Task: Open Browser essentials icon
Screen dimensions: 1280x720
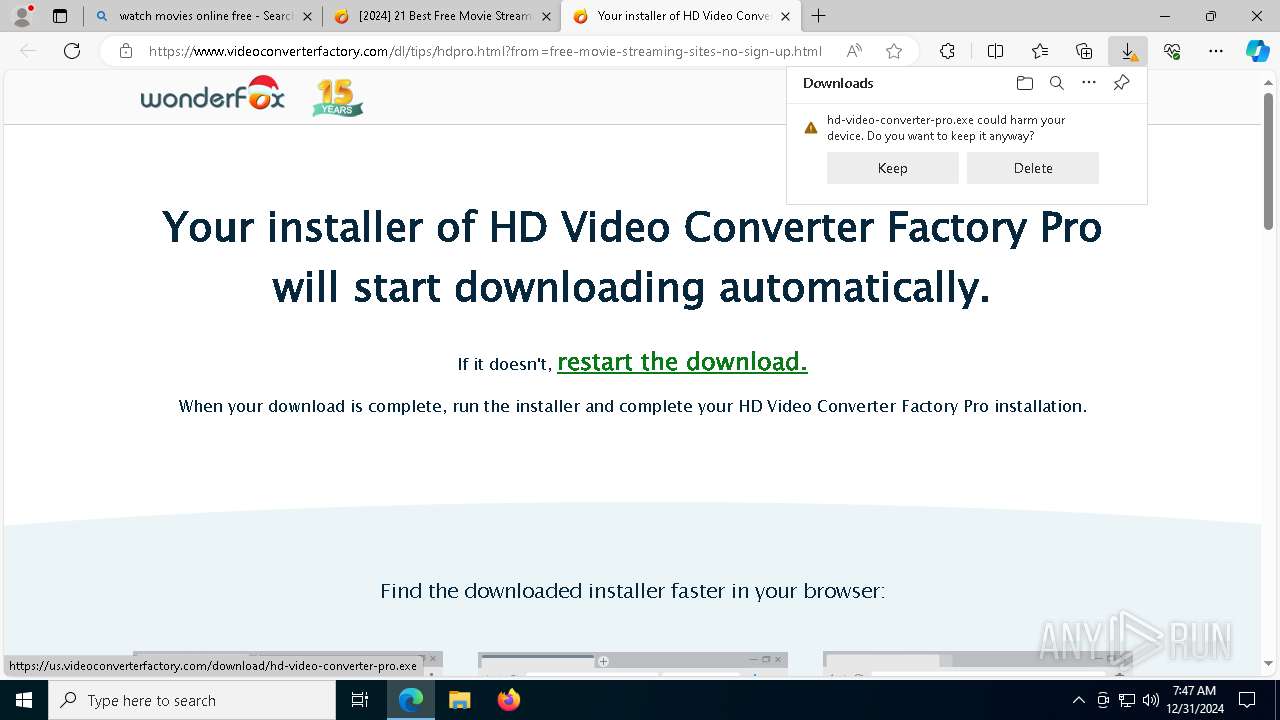Action: pos(1172,51)
